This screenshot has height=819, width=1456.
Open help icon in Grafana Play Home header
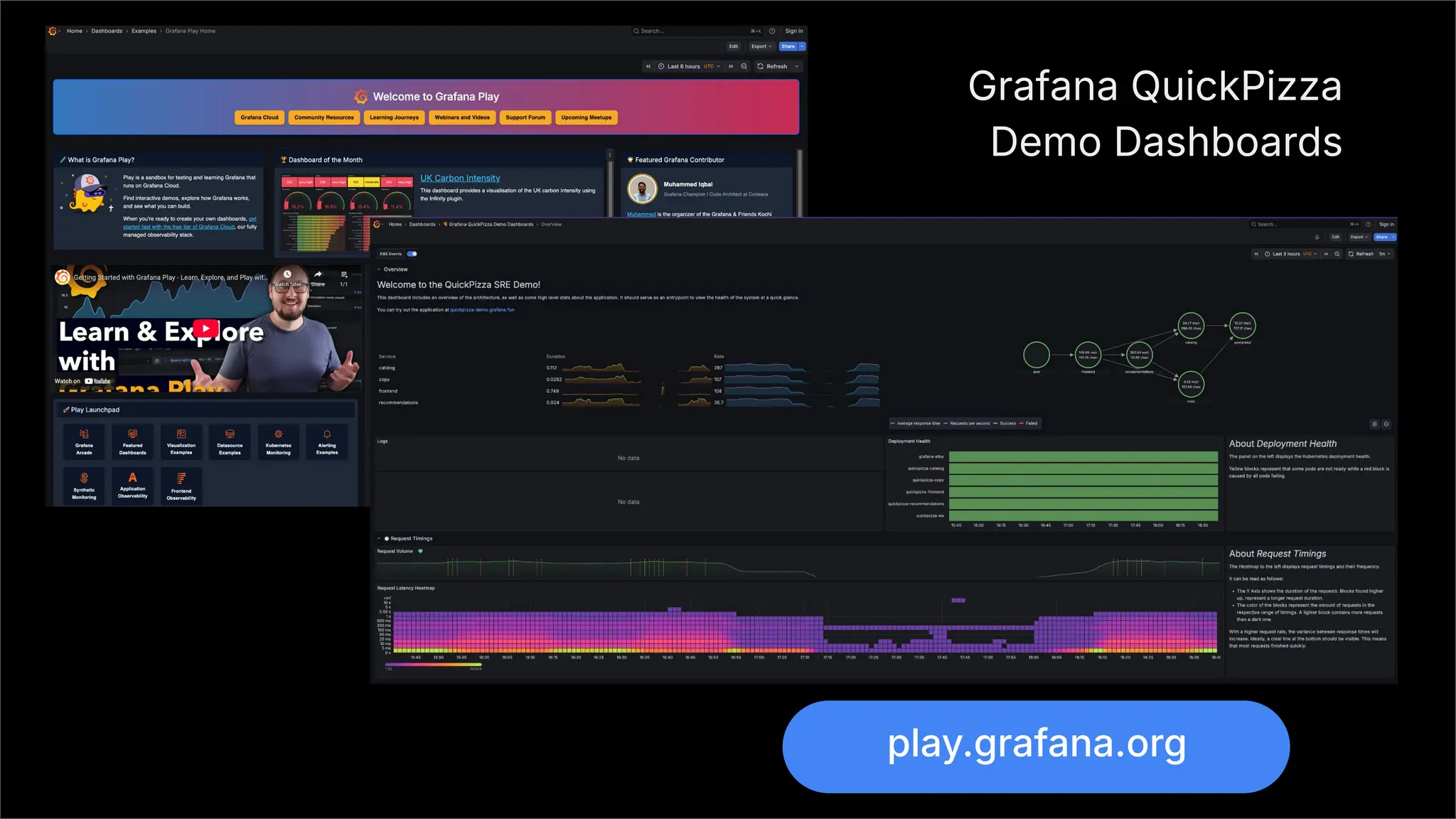coord(772,31)
